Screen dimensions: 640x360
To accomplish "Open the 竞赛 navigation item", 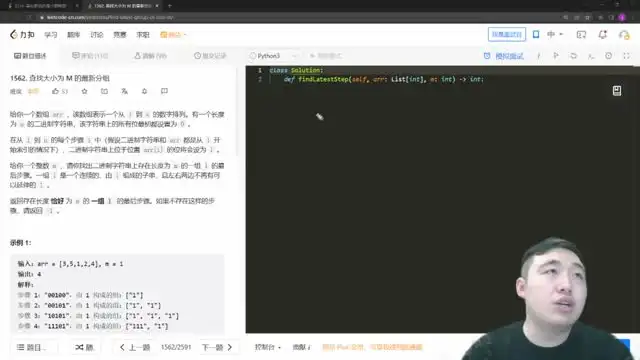I will pos(120,35).
